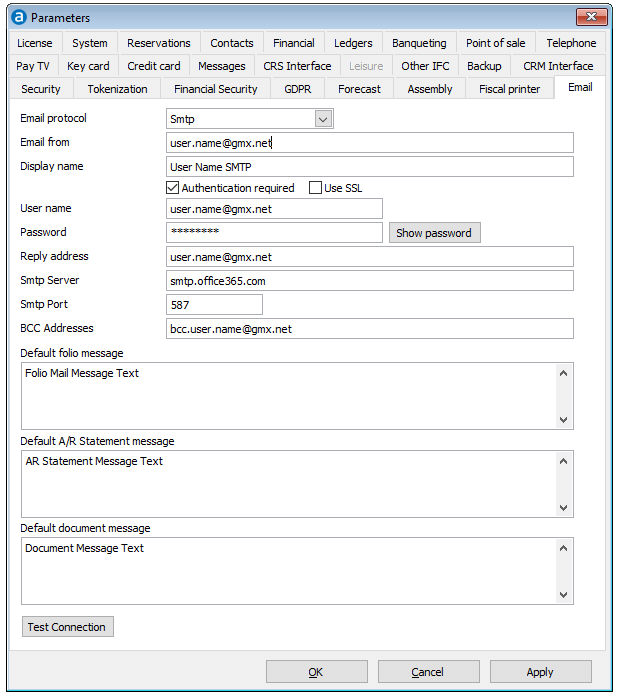The width and height of the screenshot is (617, 697).
Task: Select the GDPR tab
Action: pyautogui.click(x=297, y=89)
